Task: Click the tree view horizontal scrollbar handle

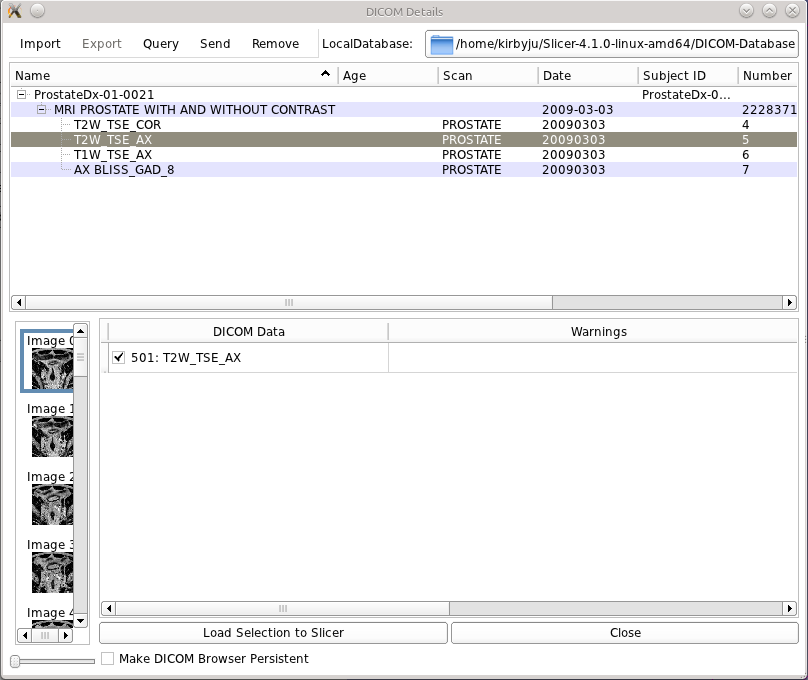Action: pyautogui.click(x=289, y=302)
